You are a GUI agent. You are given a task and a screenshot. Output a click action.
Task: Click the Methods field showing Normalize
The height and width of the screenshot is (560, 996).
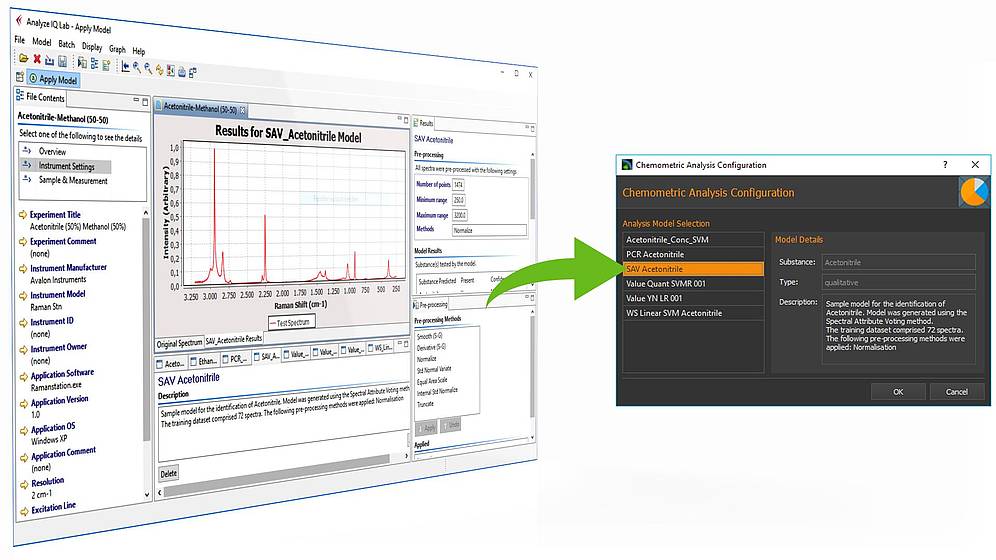pyautogui.click(x=488, y=230)
